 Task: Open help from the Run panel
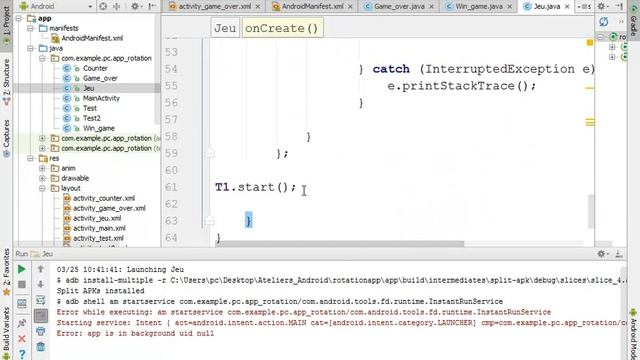tap(22, 354)
